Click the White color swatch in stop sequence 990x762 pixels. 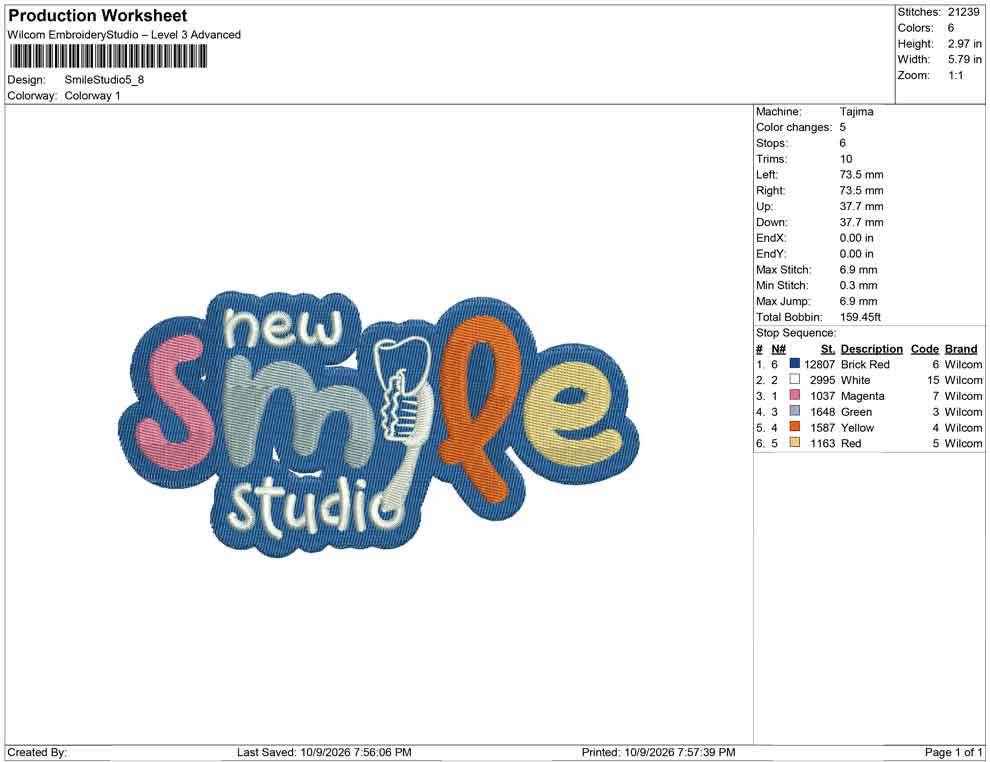[x=795, y=379]
